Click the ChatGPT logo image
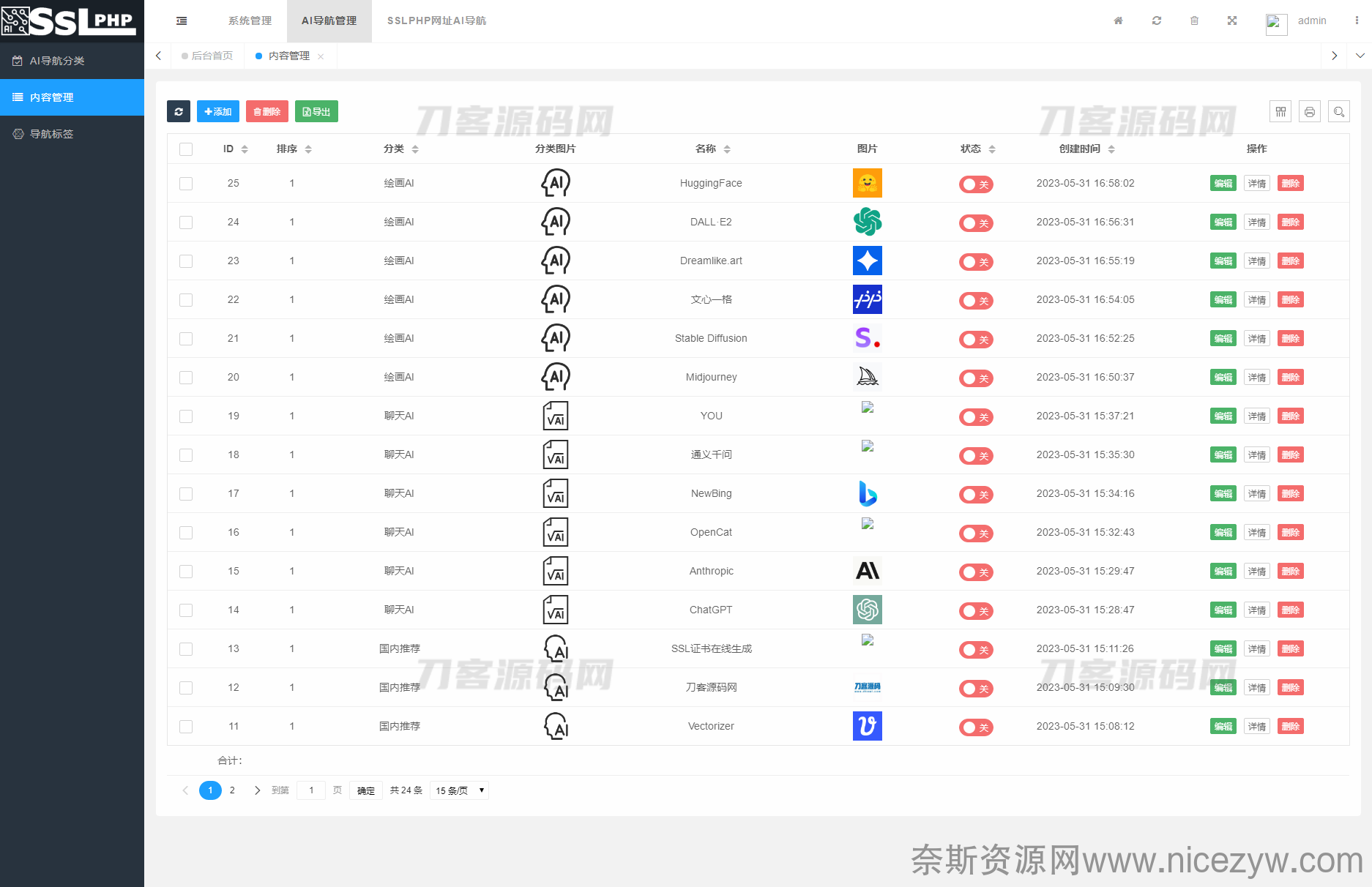Viewport: 1372px width, 887px height. 868,610
